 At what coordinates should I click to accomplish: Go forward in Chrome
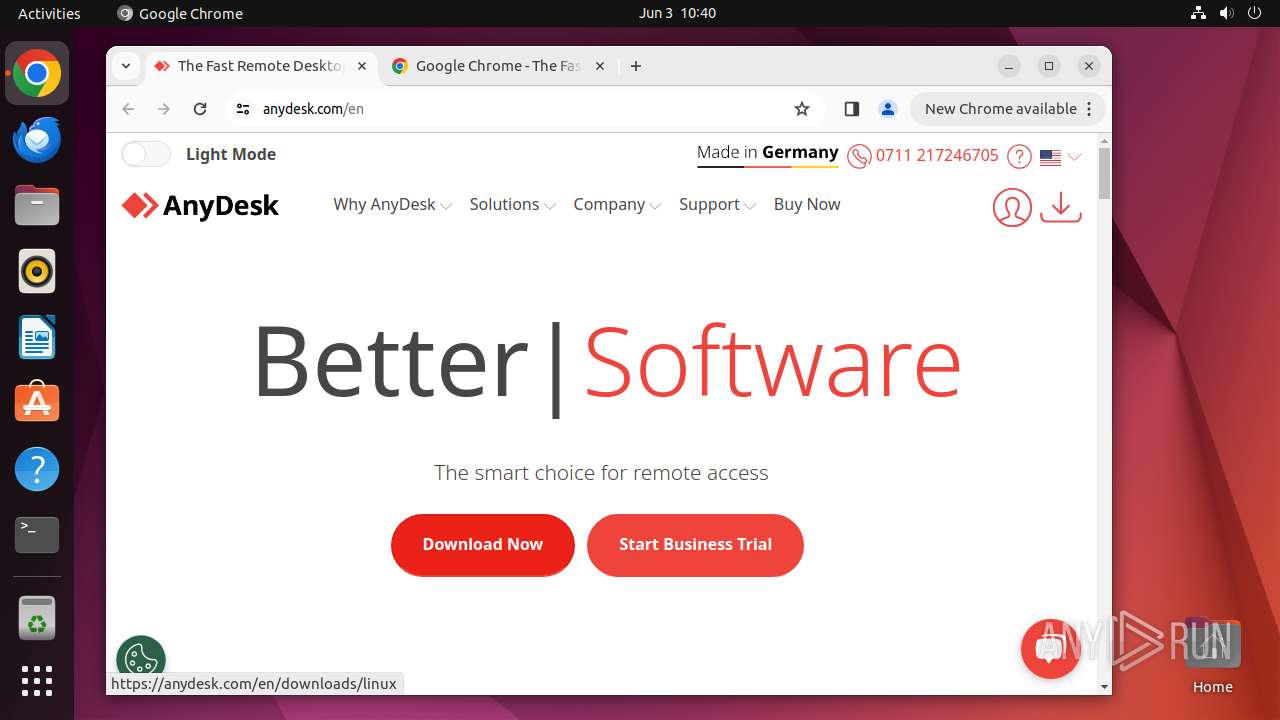164,109
